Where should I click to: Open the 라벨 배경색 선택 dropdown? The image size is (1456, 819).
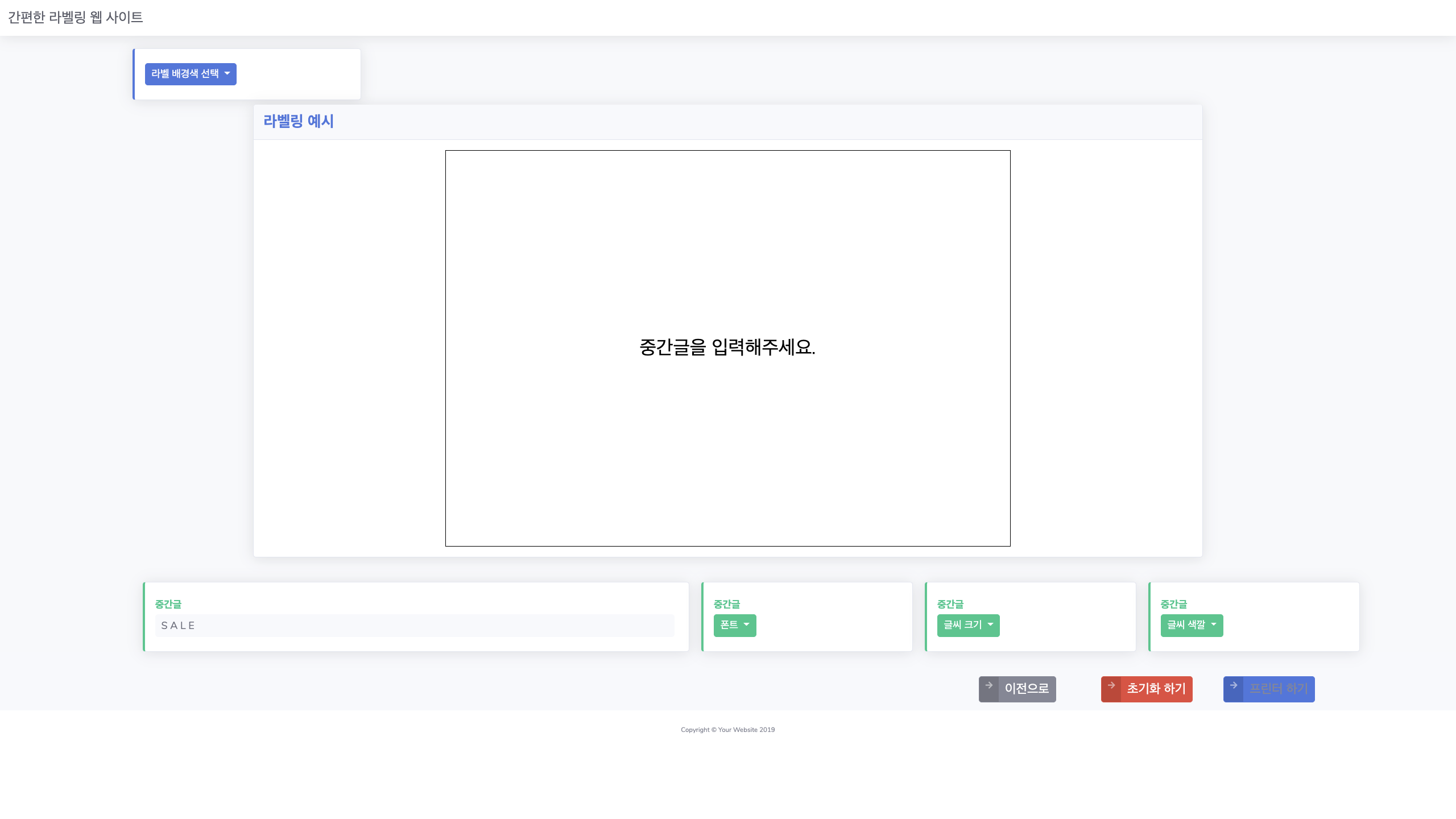pyautogui.click(x=191, y=74)
